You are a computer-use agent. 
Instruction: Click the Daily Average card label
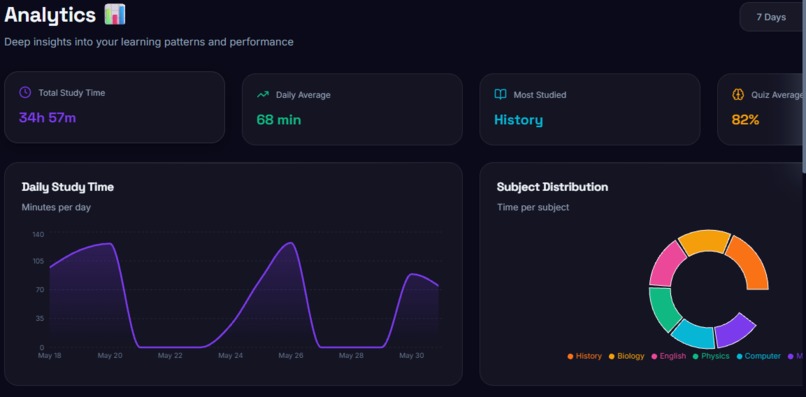(x=303, y=95)
